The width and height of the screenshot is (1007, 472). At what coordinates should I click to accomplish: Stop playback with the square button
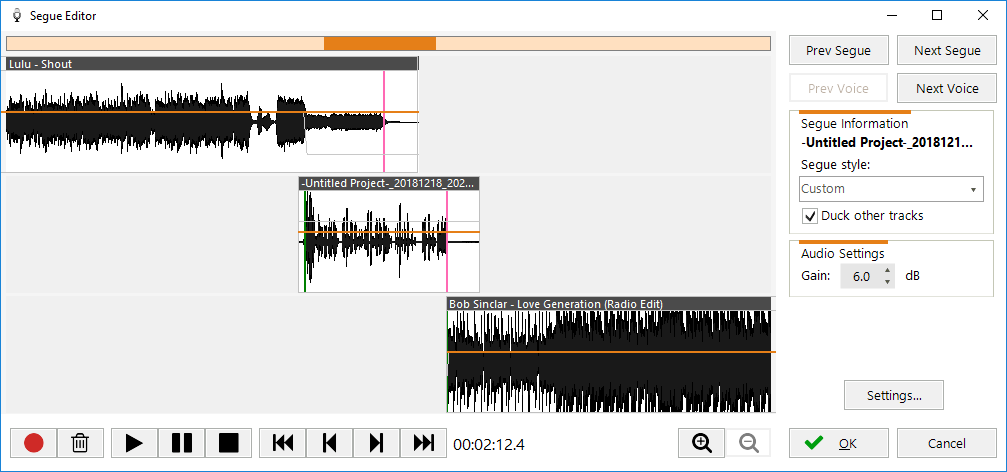[x=229, y=443]
